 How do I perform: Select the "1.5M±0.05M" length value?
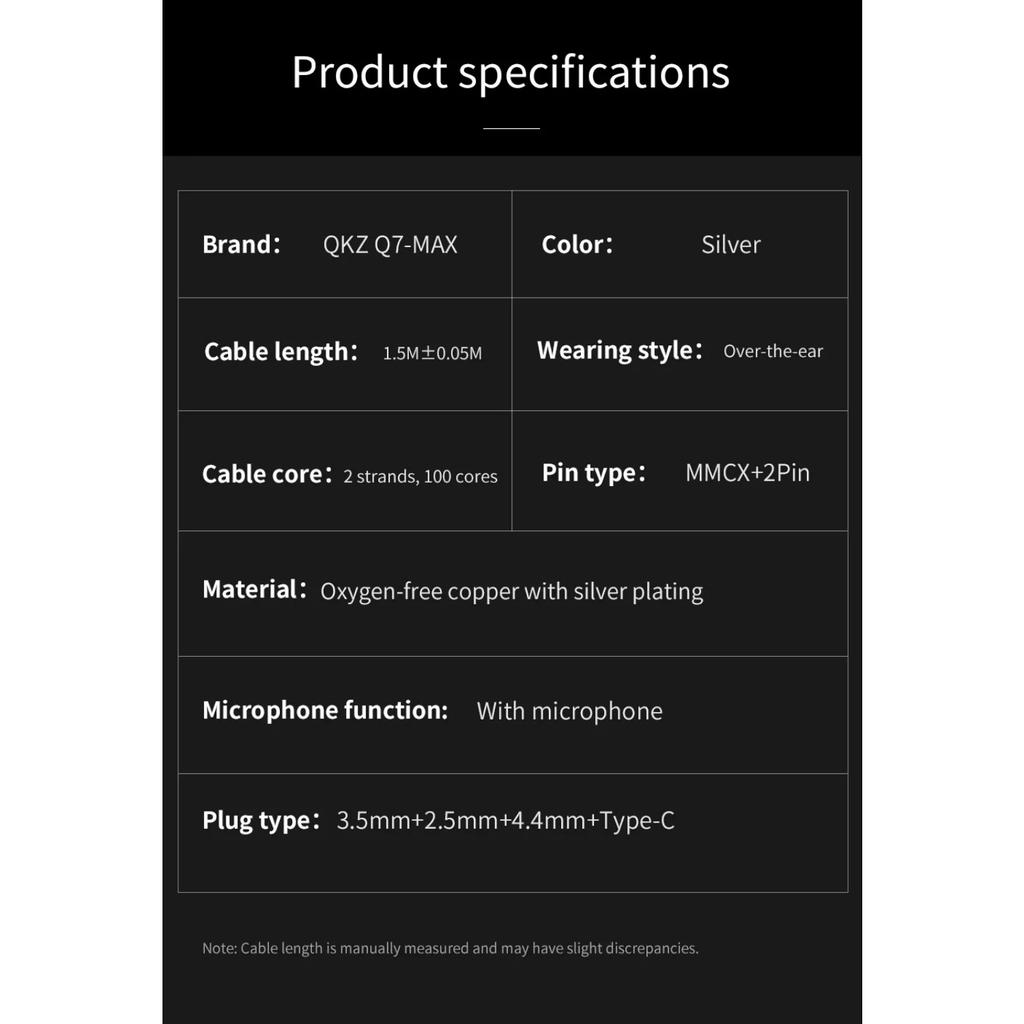point(432,353)
